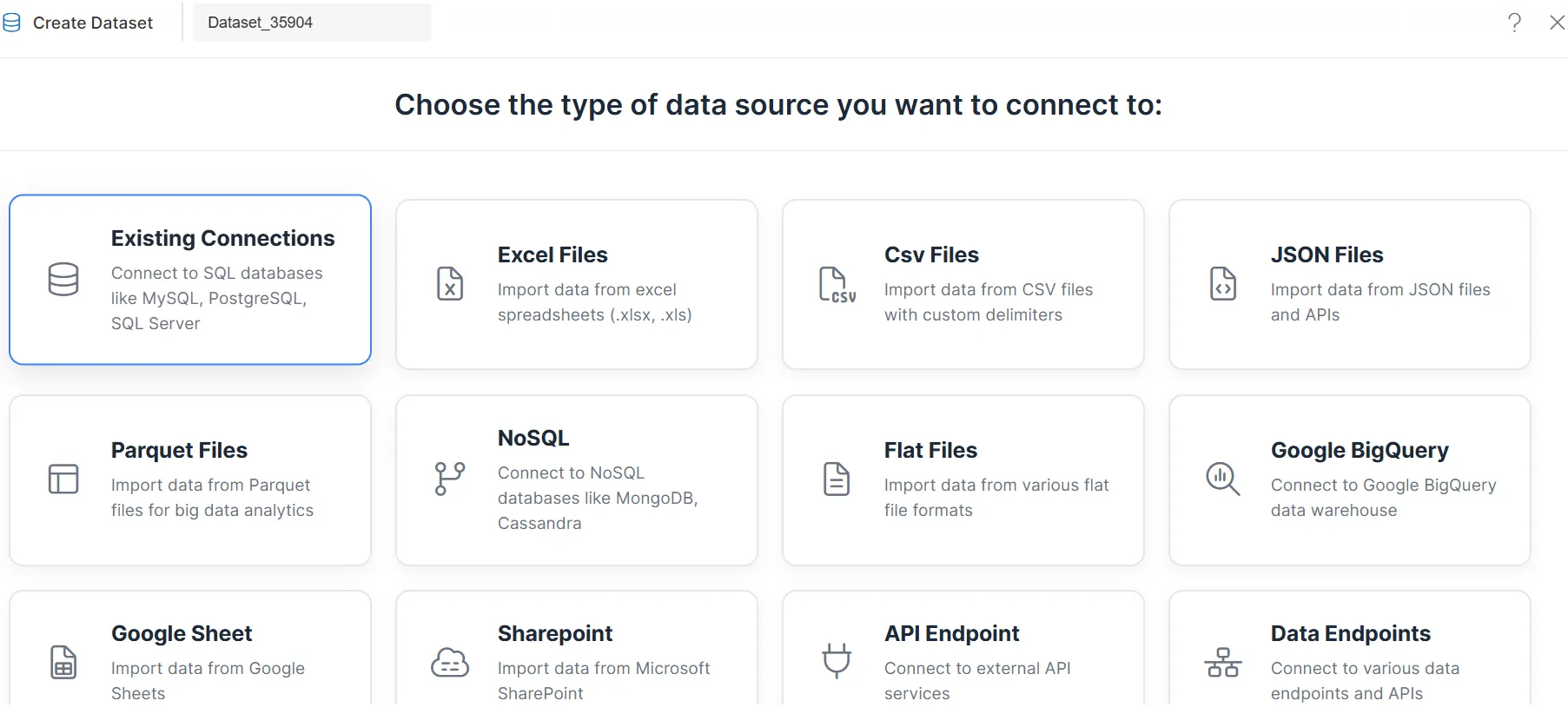This screenshot has height=714, width=1568.
Task: Click 'Import data from CSV files' description
Action: click(989, 302)
